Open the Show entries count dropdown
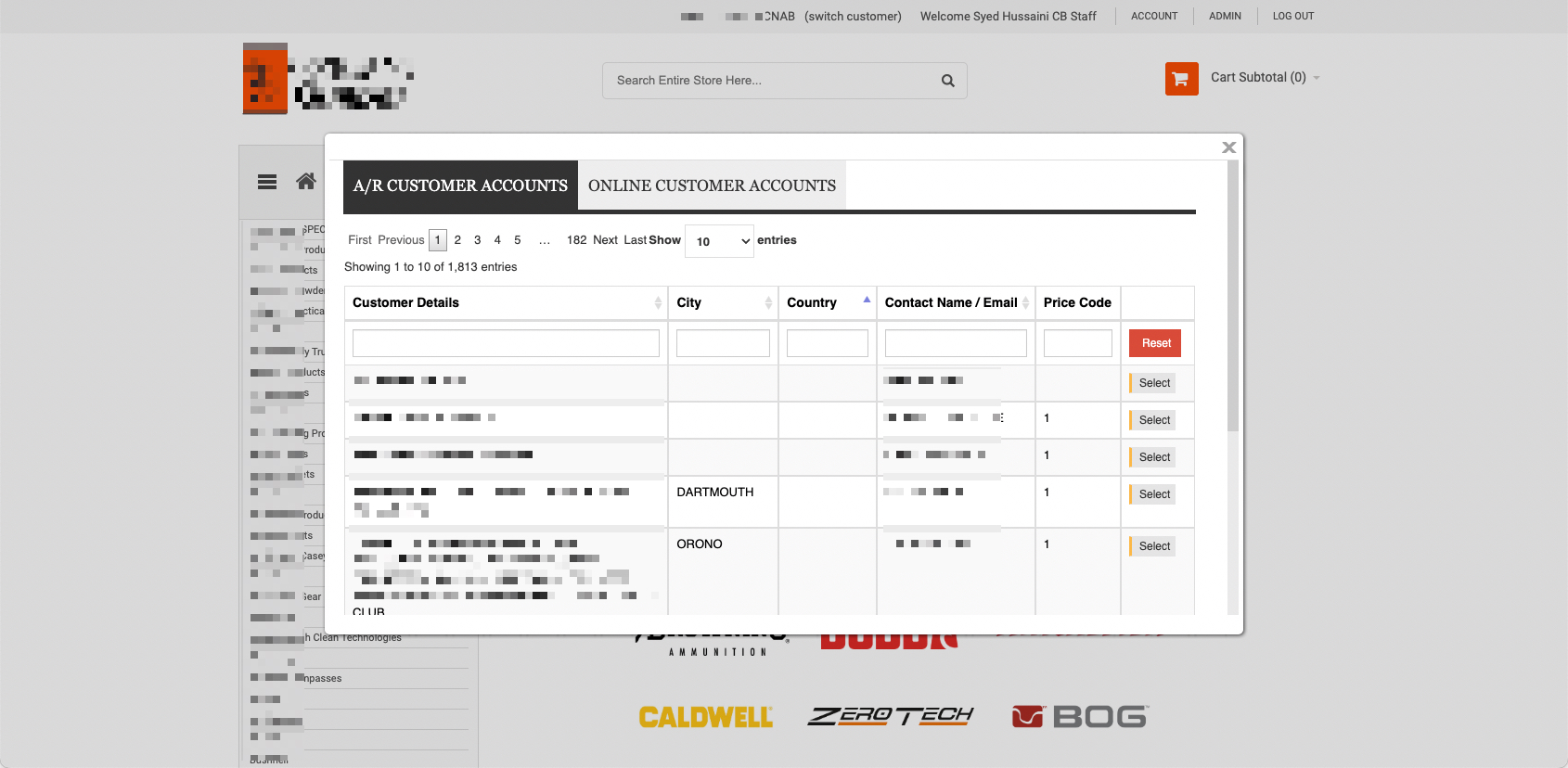1568x768 pixels. tap(719, 241)
